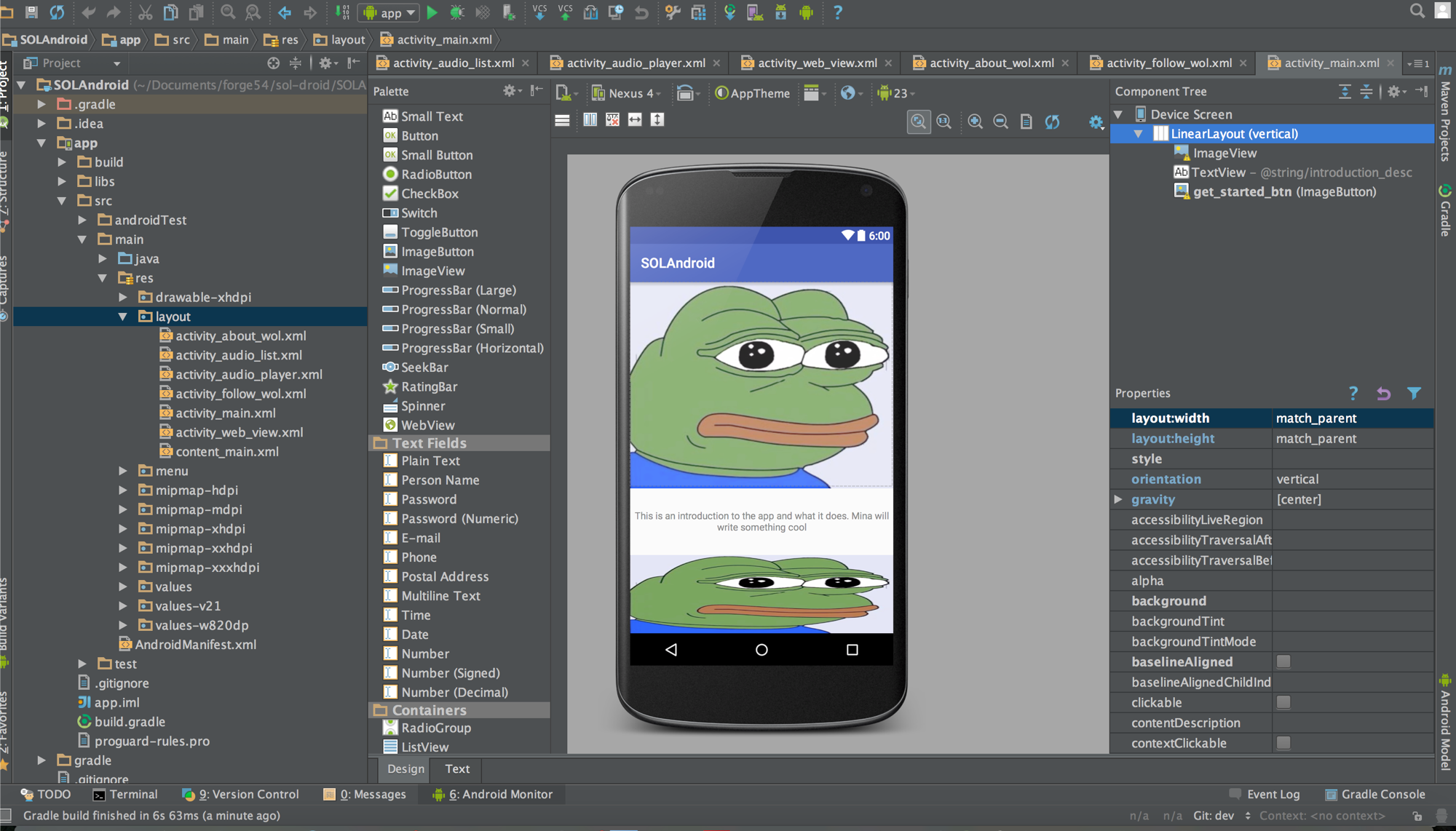Screen dimensions: 1456x831
Task: Toggle the clickable property checkbox
Action: [1283, 702]
